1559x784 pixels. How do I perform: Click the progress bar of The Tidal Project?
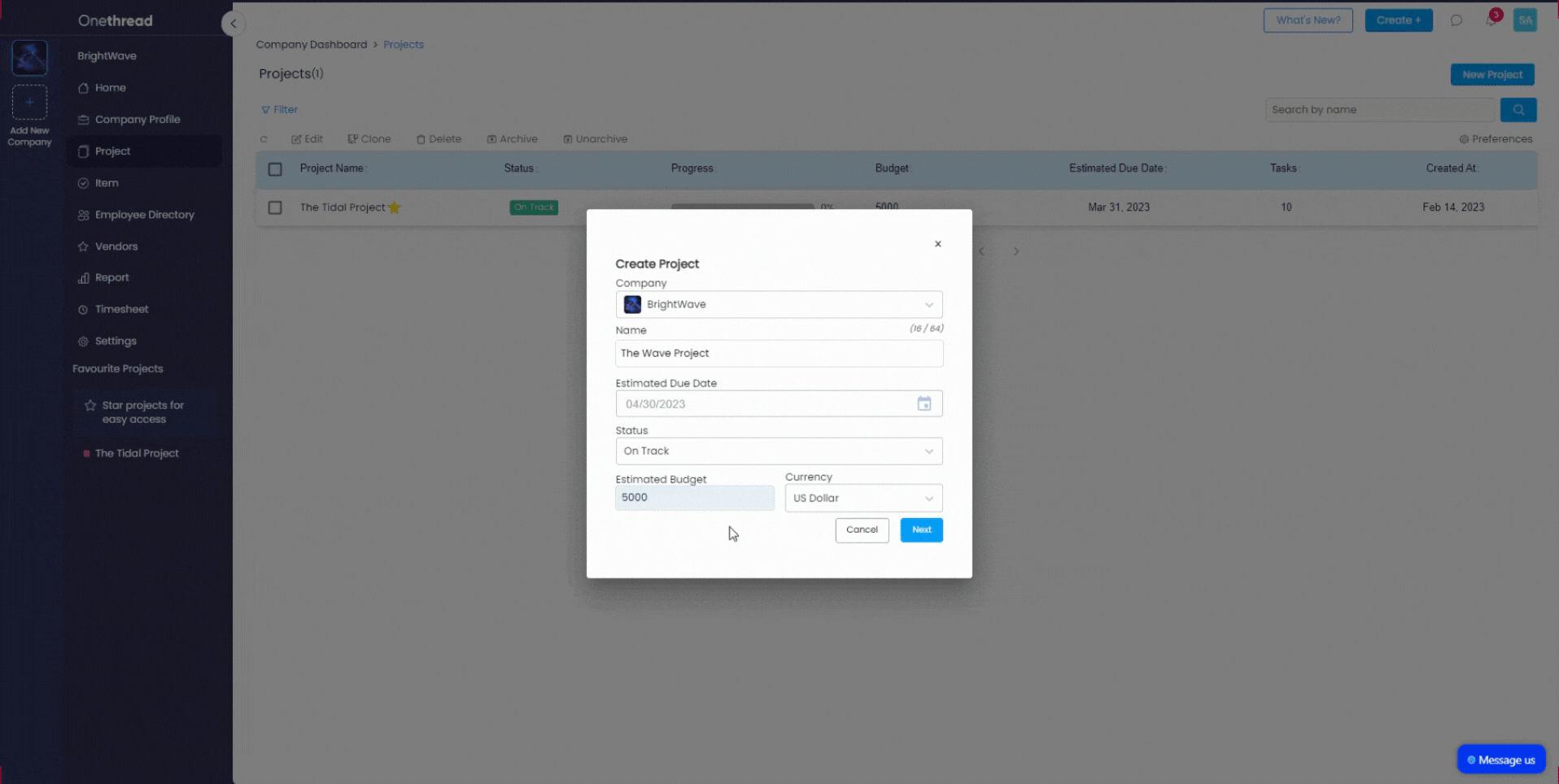(741, 207)
